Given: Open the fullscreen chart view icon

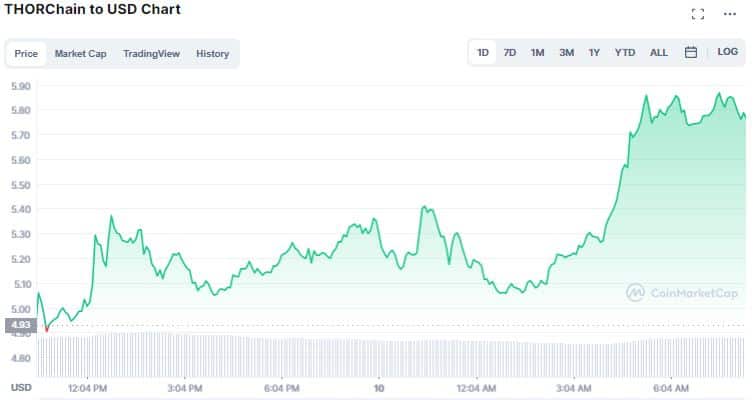Looking at the screenshot, I should 698,14.
